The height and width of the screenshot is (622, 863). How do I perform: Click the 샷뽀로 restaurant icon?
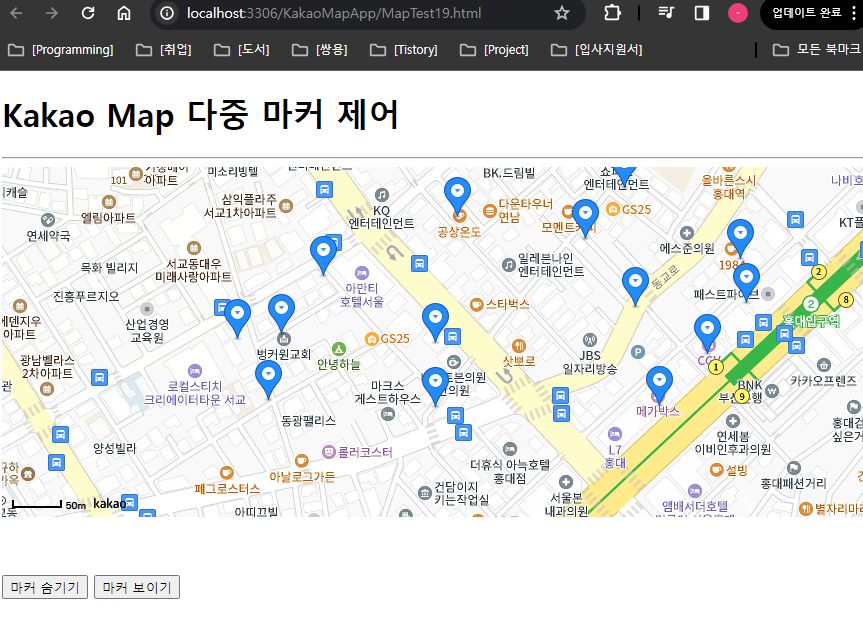[518, 346]
